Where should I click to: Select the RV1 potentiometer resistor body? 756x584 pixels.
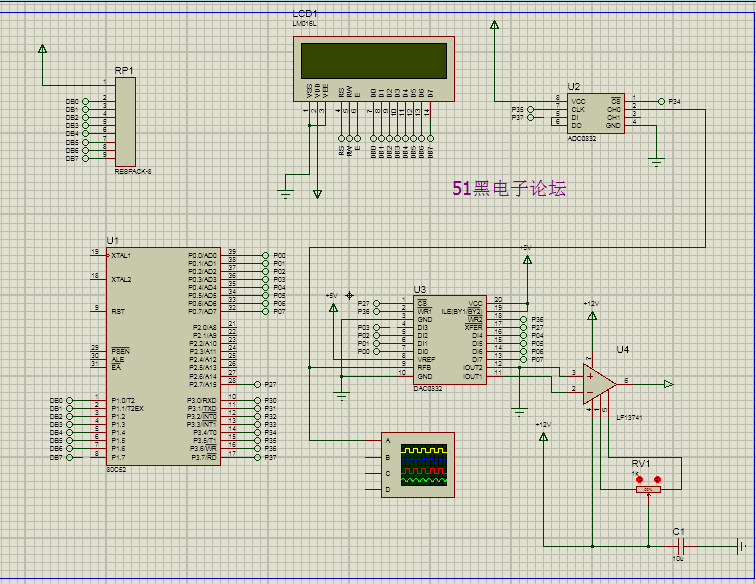[648, 489]
